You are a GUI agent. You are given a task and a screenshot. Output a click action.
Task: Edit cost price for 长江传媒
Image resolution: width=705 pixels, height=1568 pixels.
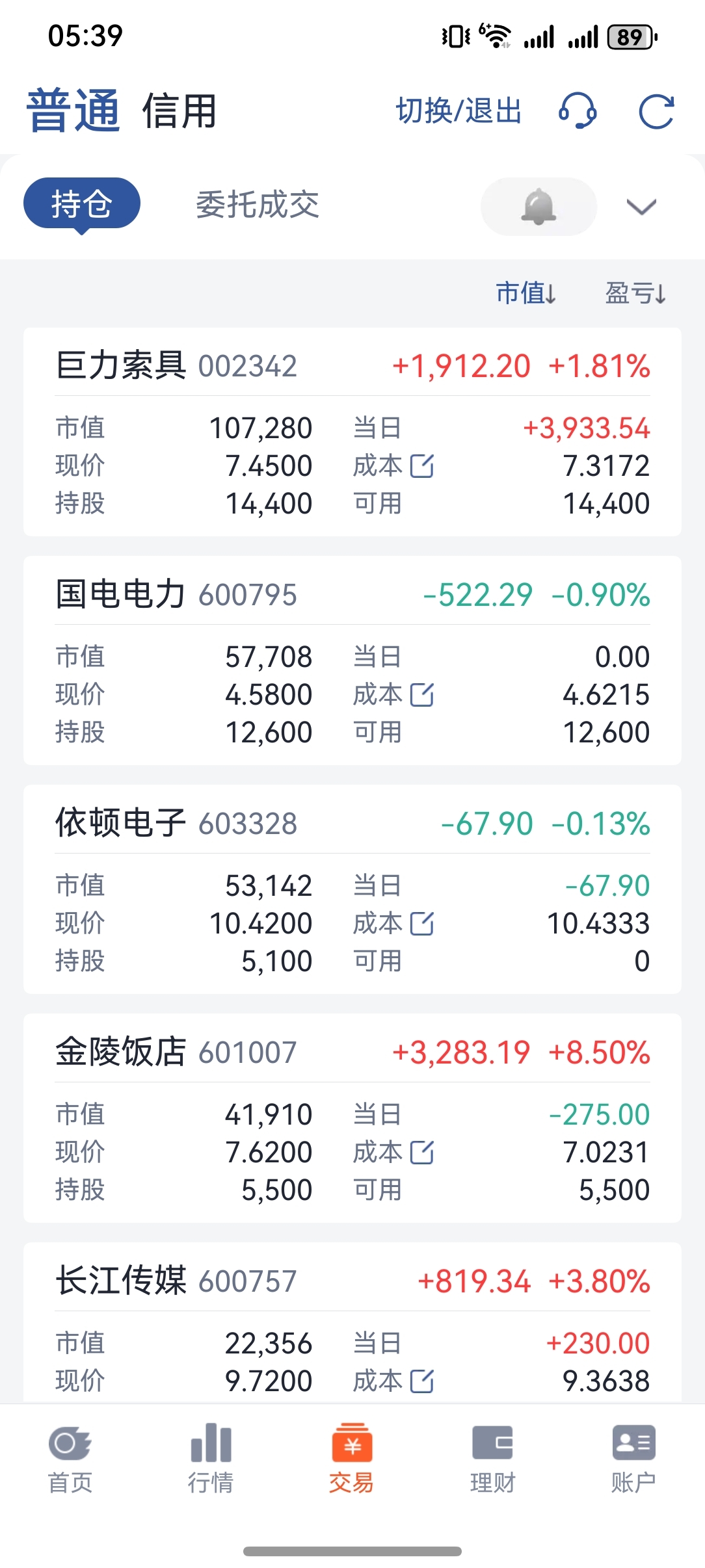coord(422,1381)
